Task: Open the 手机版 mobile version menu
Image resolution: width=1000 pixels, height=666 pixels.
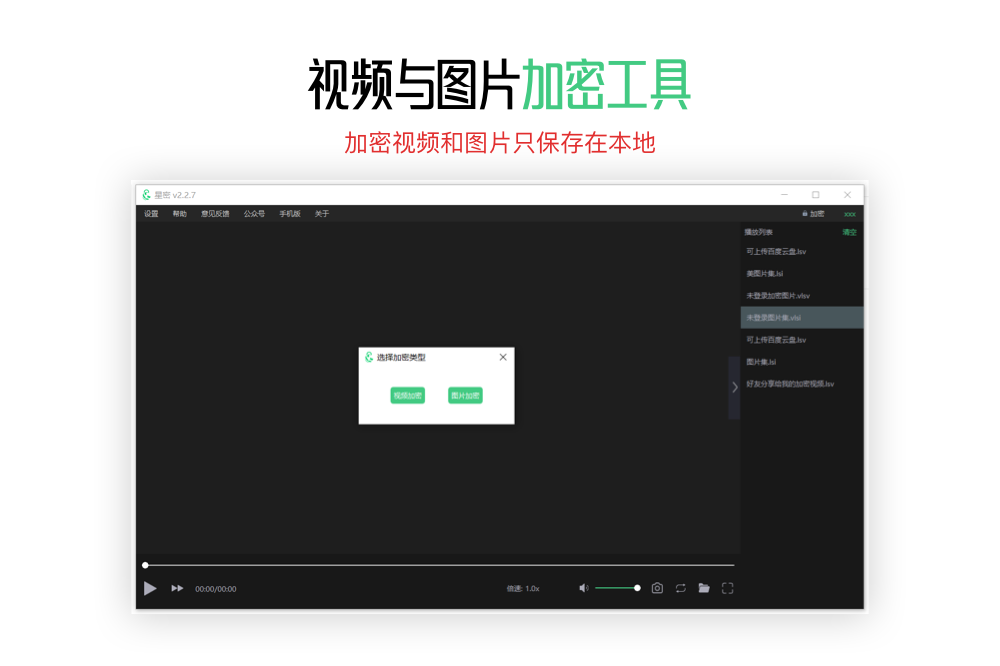Action: point(290,214)
